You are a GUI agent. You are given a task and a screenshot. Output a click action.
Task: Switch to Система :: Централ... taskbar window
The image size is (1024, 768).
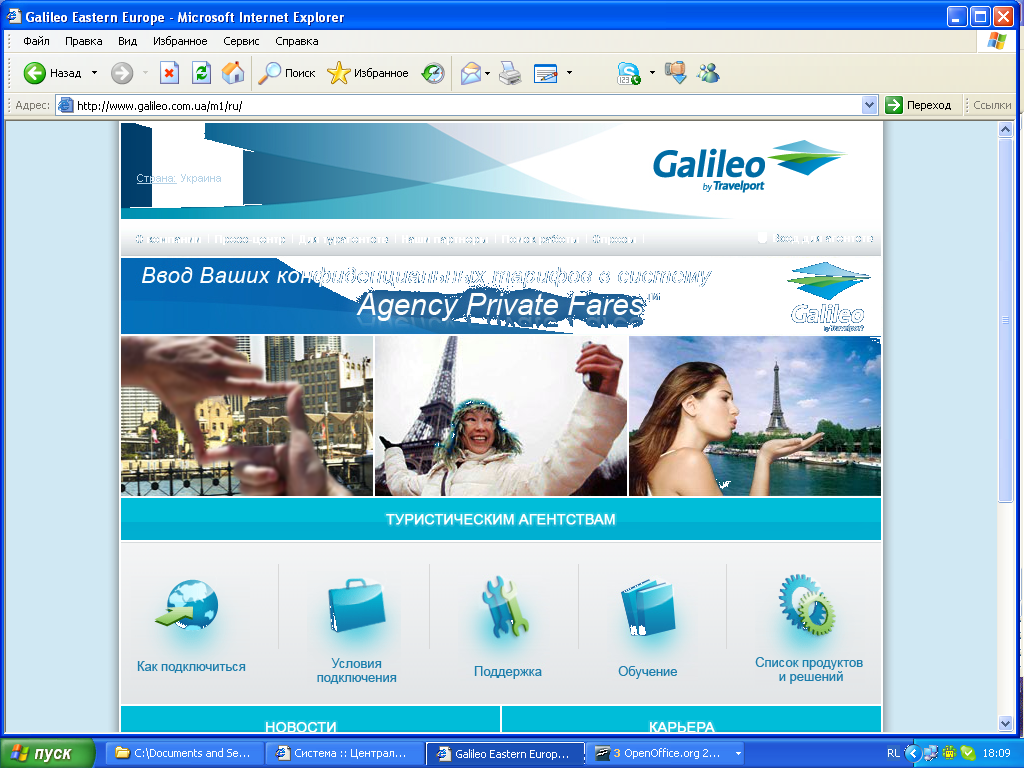tap(345, 753)
